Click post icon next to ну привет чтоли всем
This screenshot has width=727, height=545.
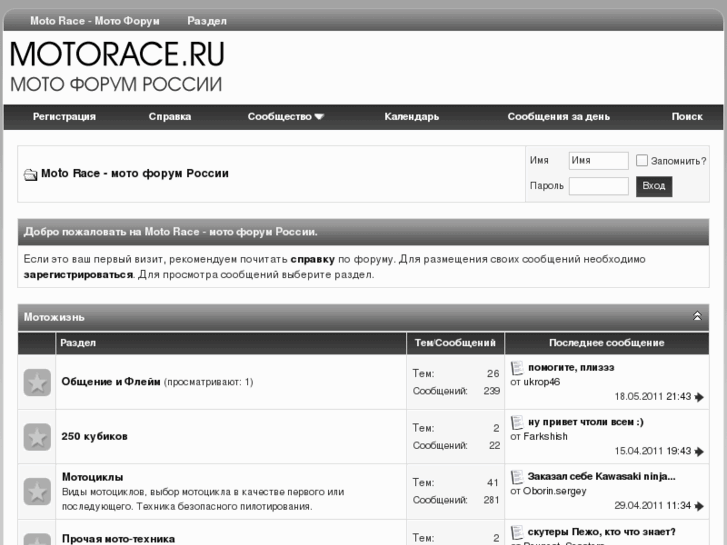click(x=517, y=423)
